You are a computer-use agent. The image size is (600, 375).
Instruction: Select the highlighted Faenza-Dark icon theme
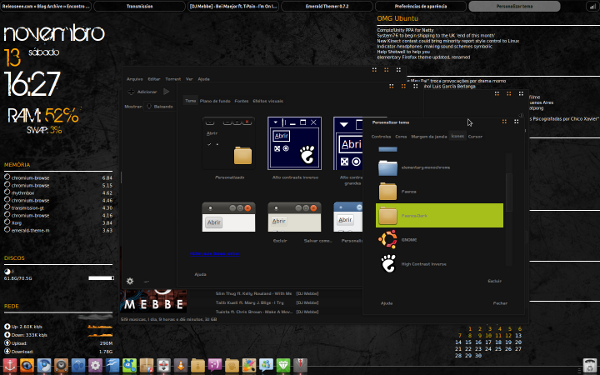tap(439, 215)
